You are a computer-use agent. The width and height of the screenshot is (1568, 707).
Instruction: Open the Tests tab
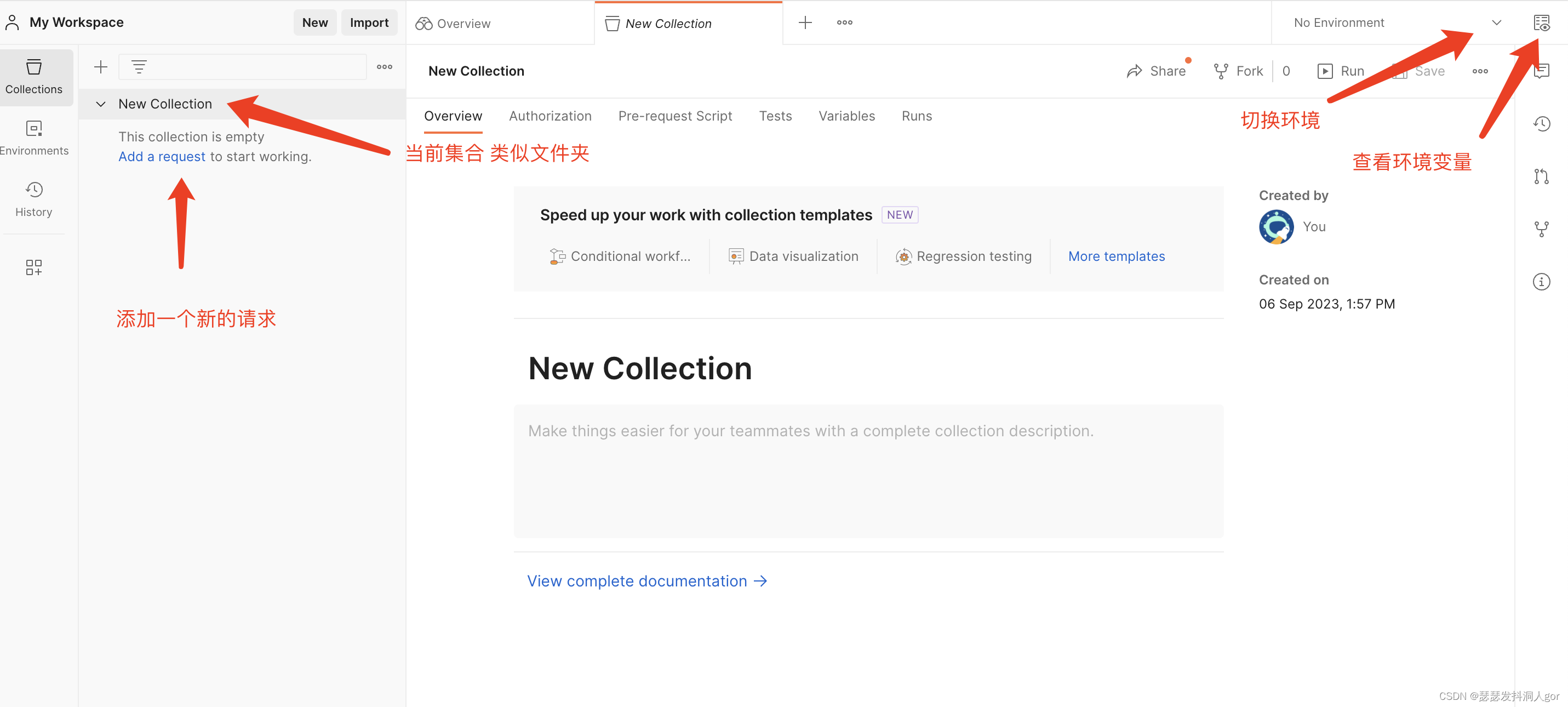point(775,116)
